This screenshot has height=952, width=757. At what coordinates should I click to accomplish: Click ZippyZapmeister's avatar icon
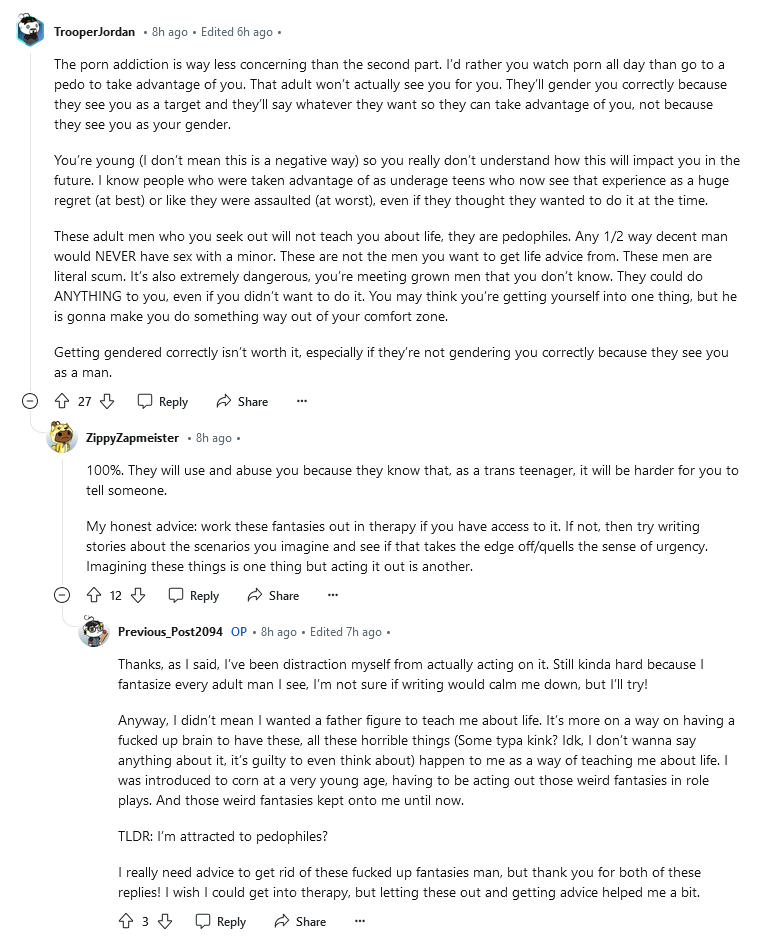(x=62, y=438)
